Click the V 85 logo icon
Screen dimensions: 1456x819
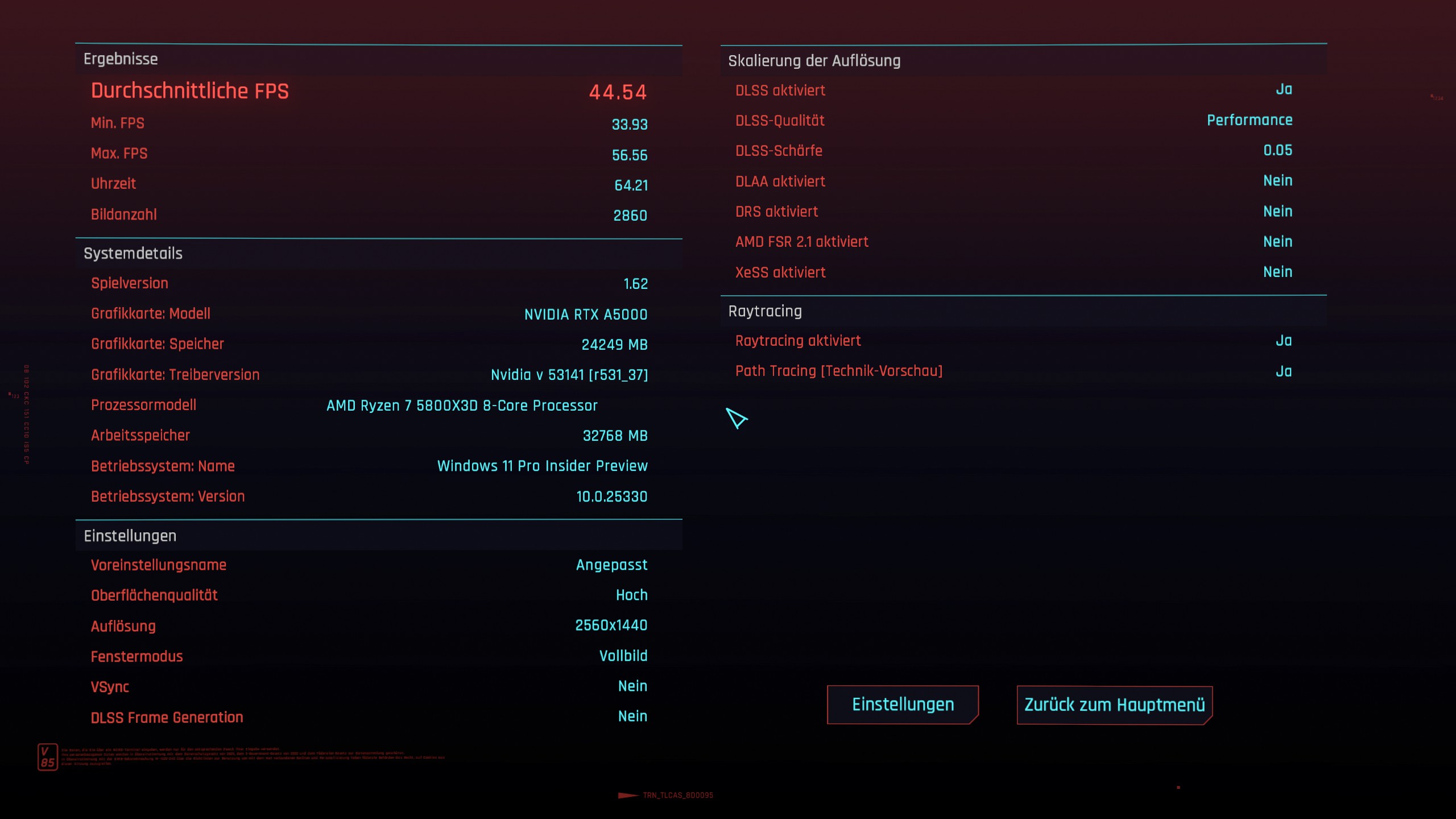pyautogui.click(x=48, y=757)
